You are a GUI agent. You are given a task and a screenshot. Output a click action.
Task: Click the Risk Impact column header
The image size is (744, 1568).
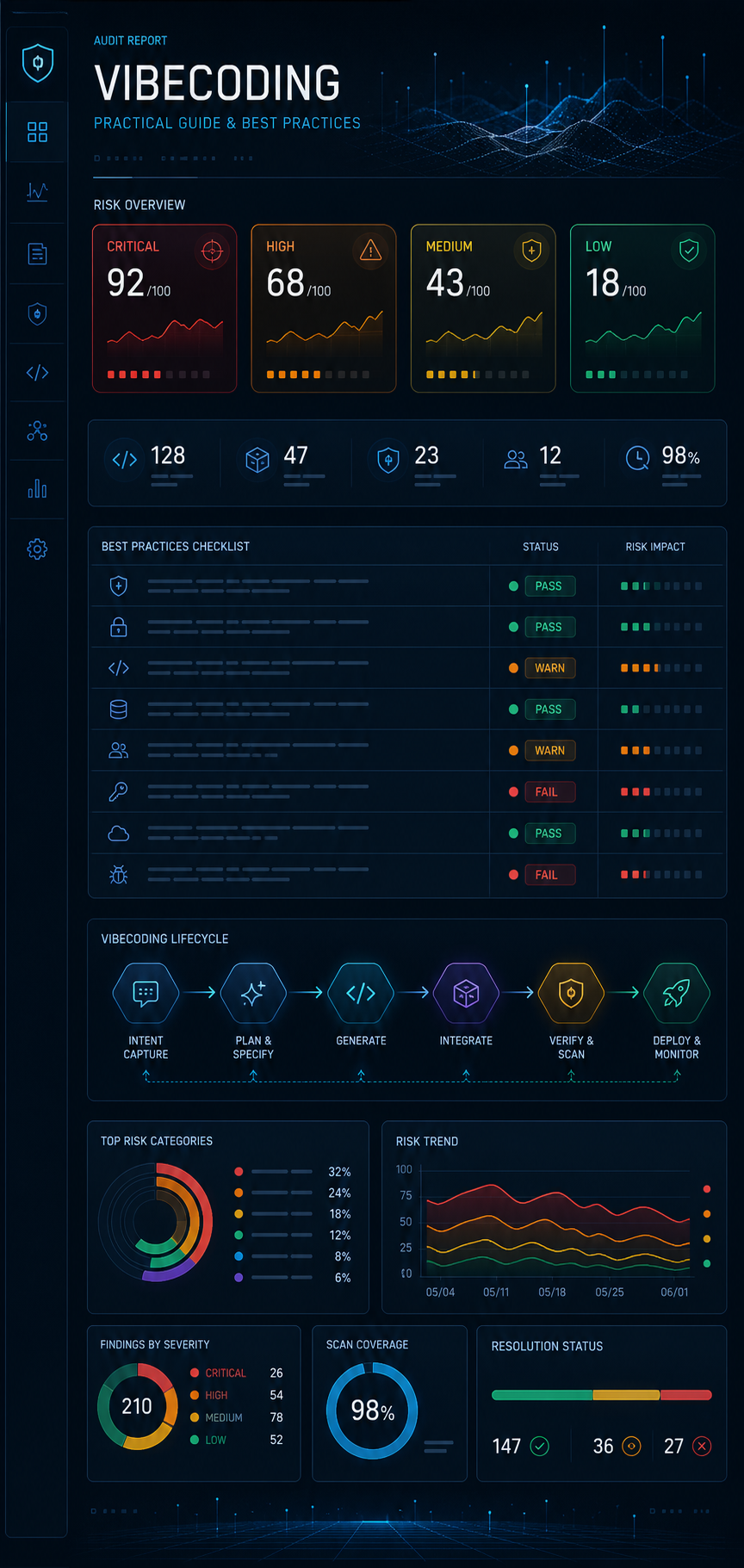(x=655, y=547)
